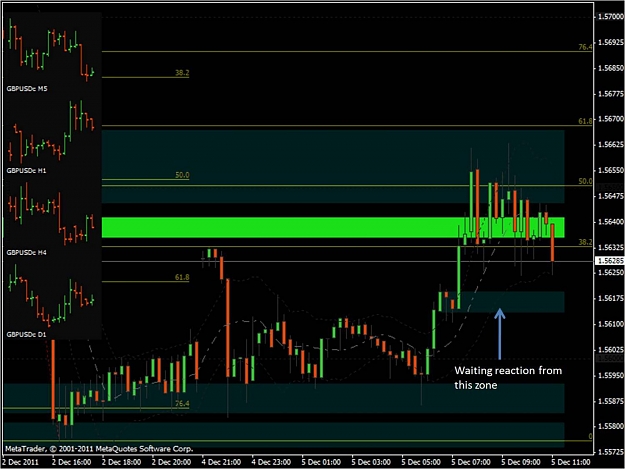Click the current price tag 1.56285

(x=609, y=261)
